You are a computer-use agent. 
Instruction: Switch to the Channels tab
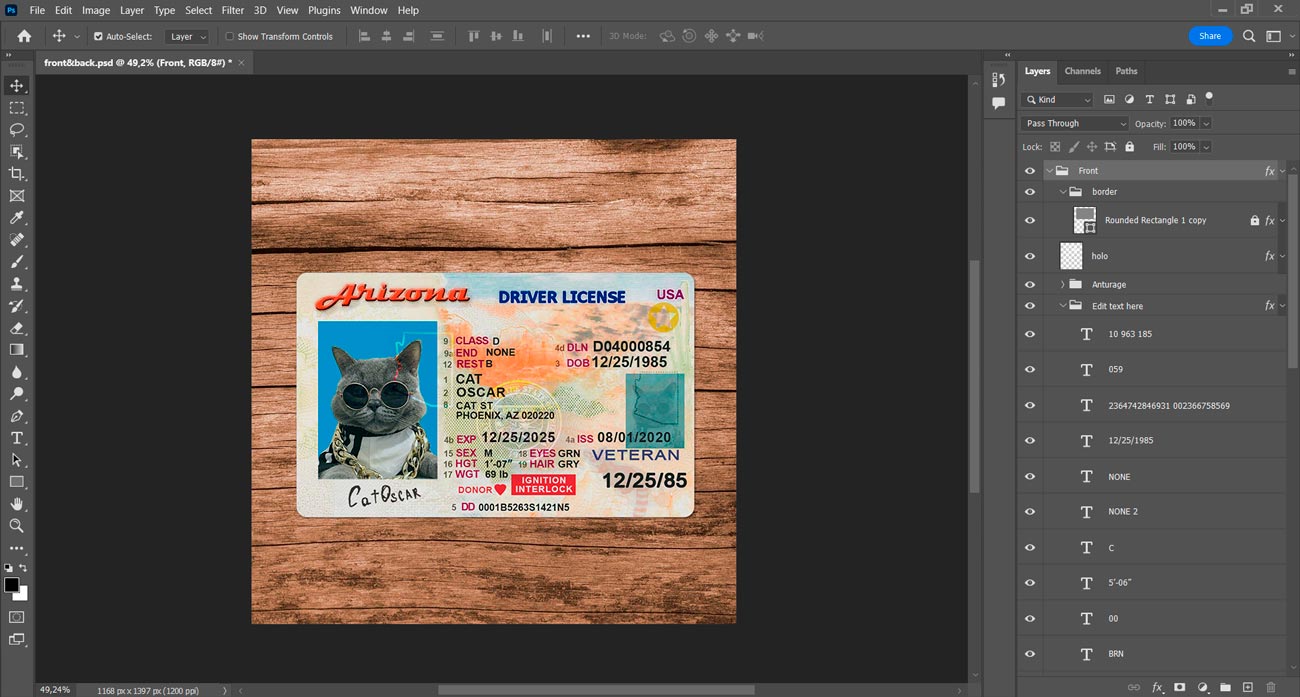click(1082, 71)
